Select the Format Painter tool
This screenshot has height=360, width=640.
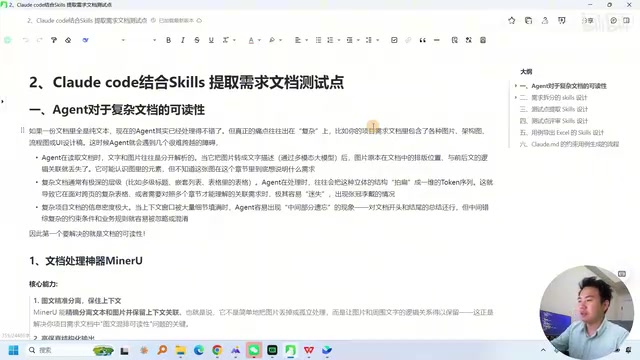pos(53,40)
